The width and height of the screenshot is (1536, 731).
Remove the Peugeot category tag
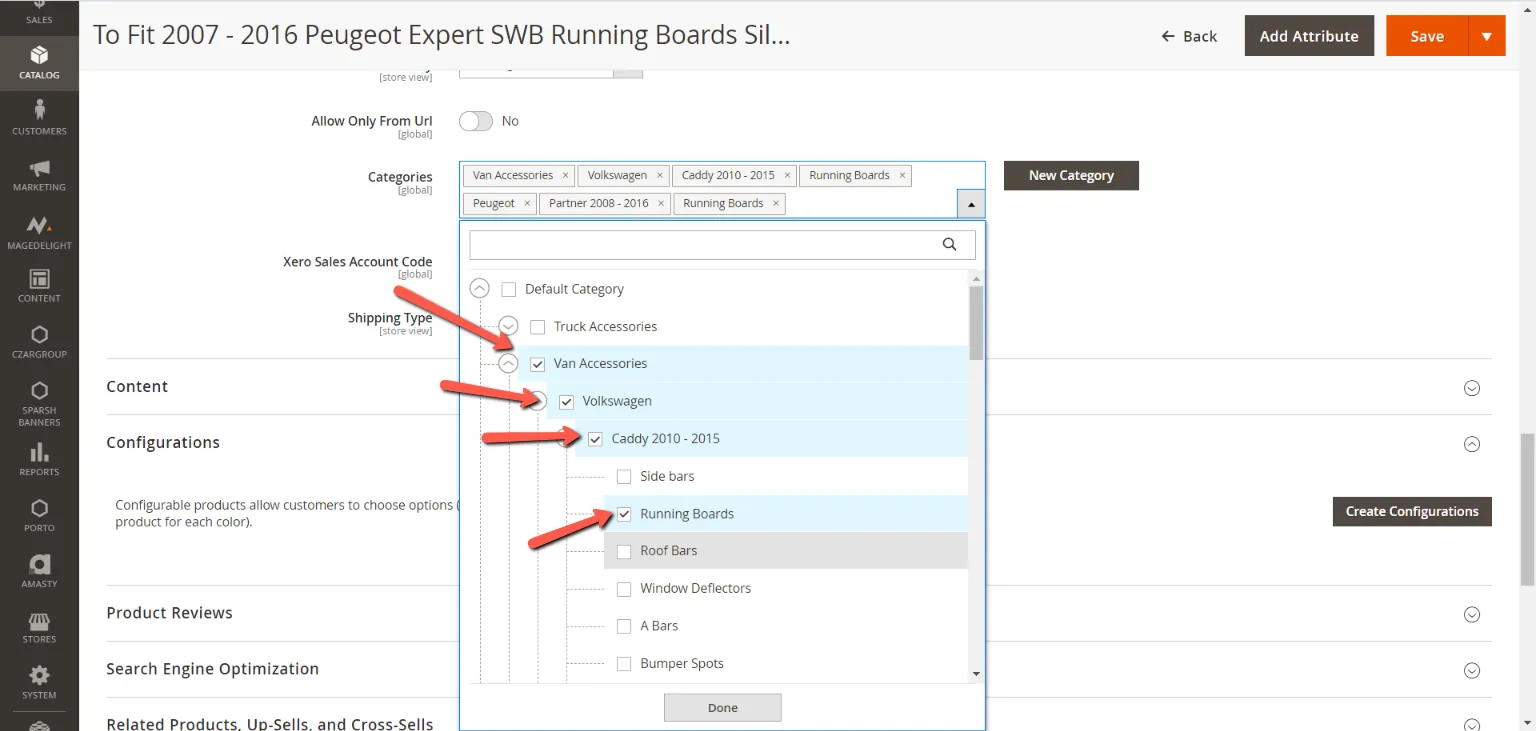coord(527,203)
